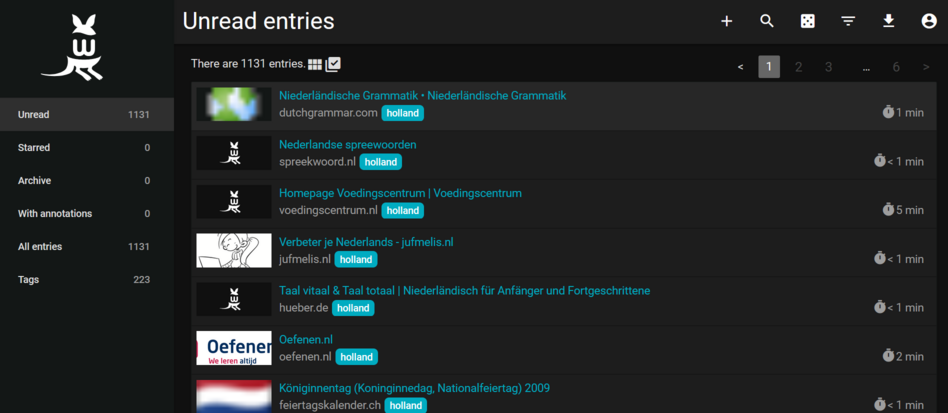Click holland tag on voedingscentrum.nl row

pyautogui.click(x=403, y=210)
